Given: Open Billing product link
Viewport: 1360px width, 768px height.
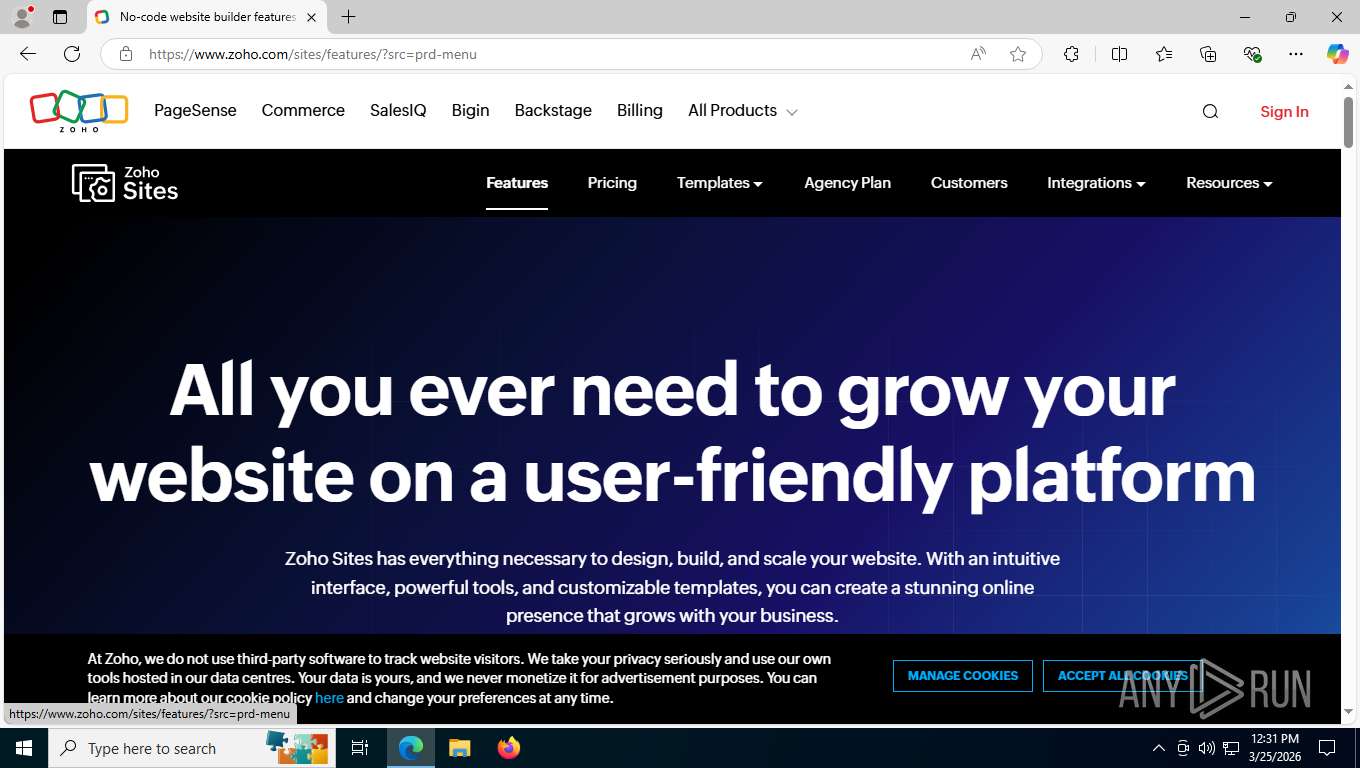Looking at the screenshot, I should pos(640,110).
